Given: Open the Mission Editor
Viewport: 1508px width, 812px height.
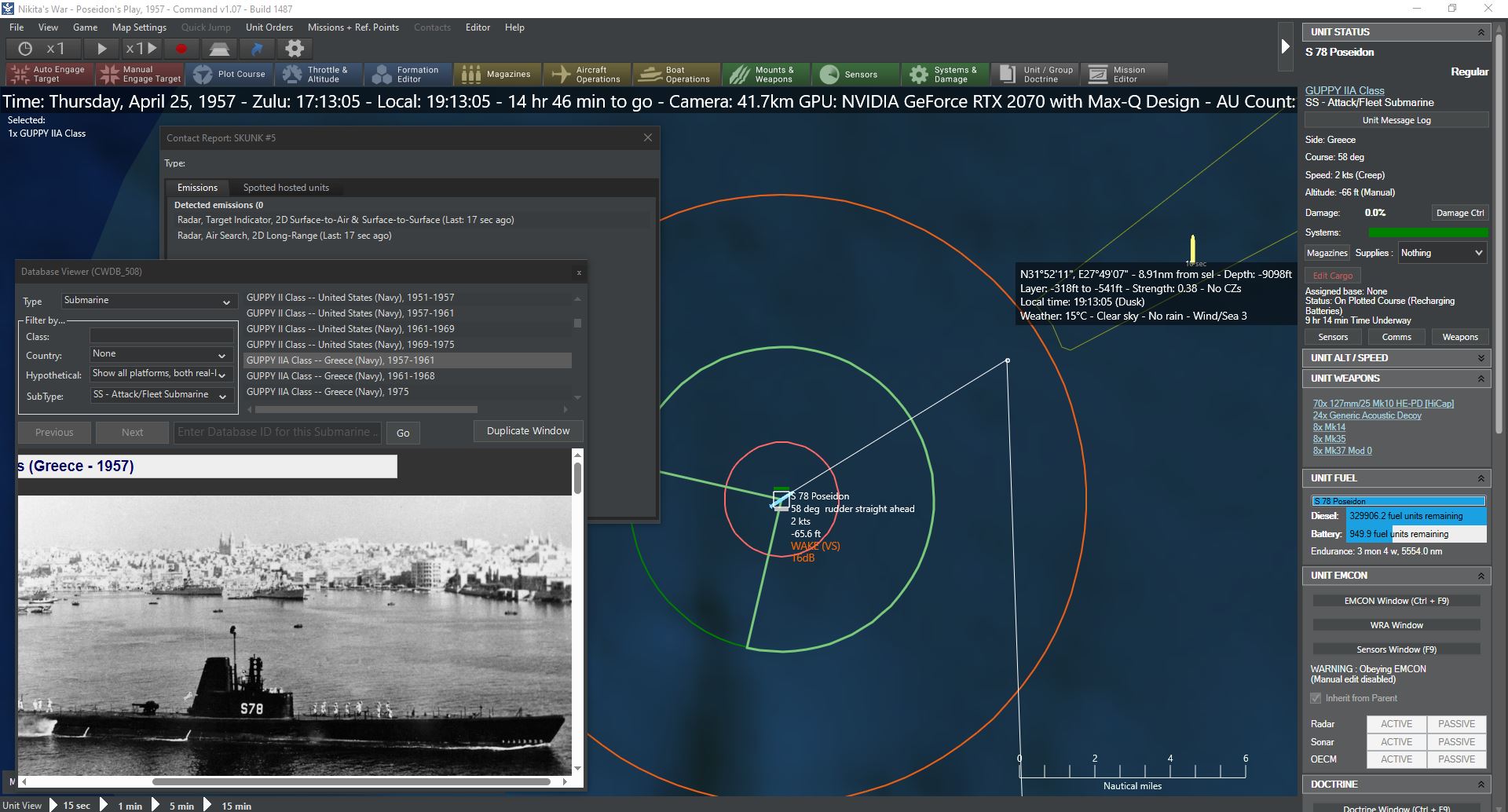Looking at the screenshot, I should (1123, 75).
